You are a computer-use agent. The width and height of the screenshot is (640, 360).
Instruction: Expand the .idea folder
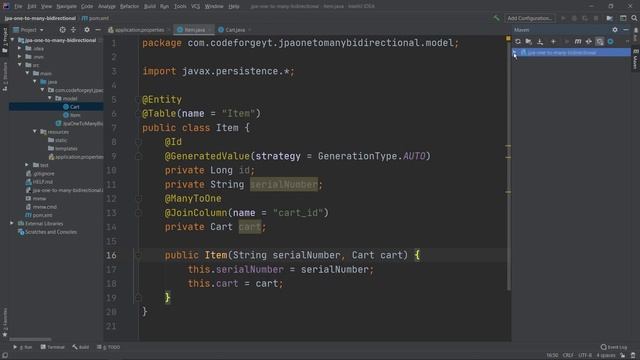[x=20, y=48]
